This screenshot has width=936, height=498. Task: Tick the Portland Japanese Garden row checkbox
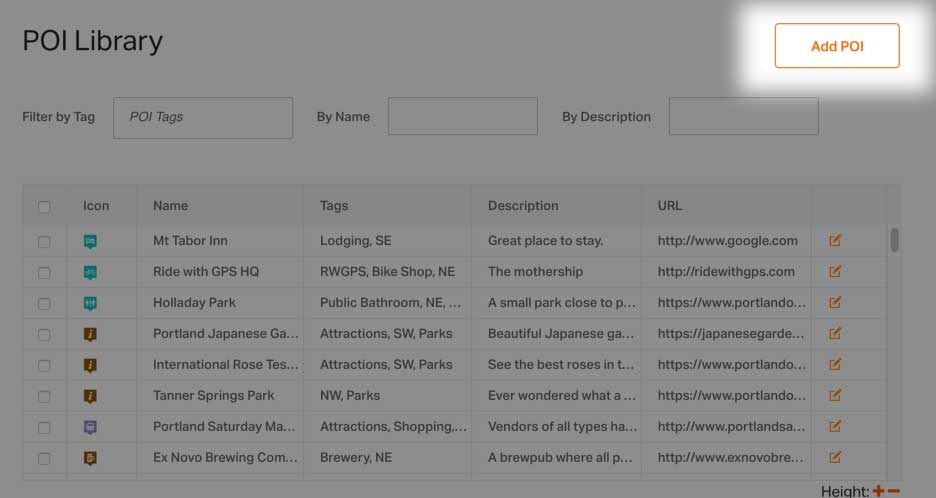(x=44, y=335)
